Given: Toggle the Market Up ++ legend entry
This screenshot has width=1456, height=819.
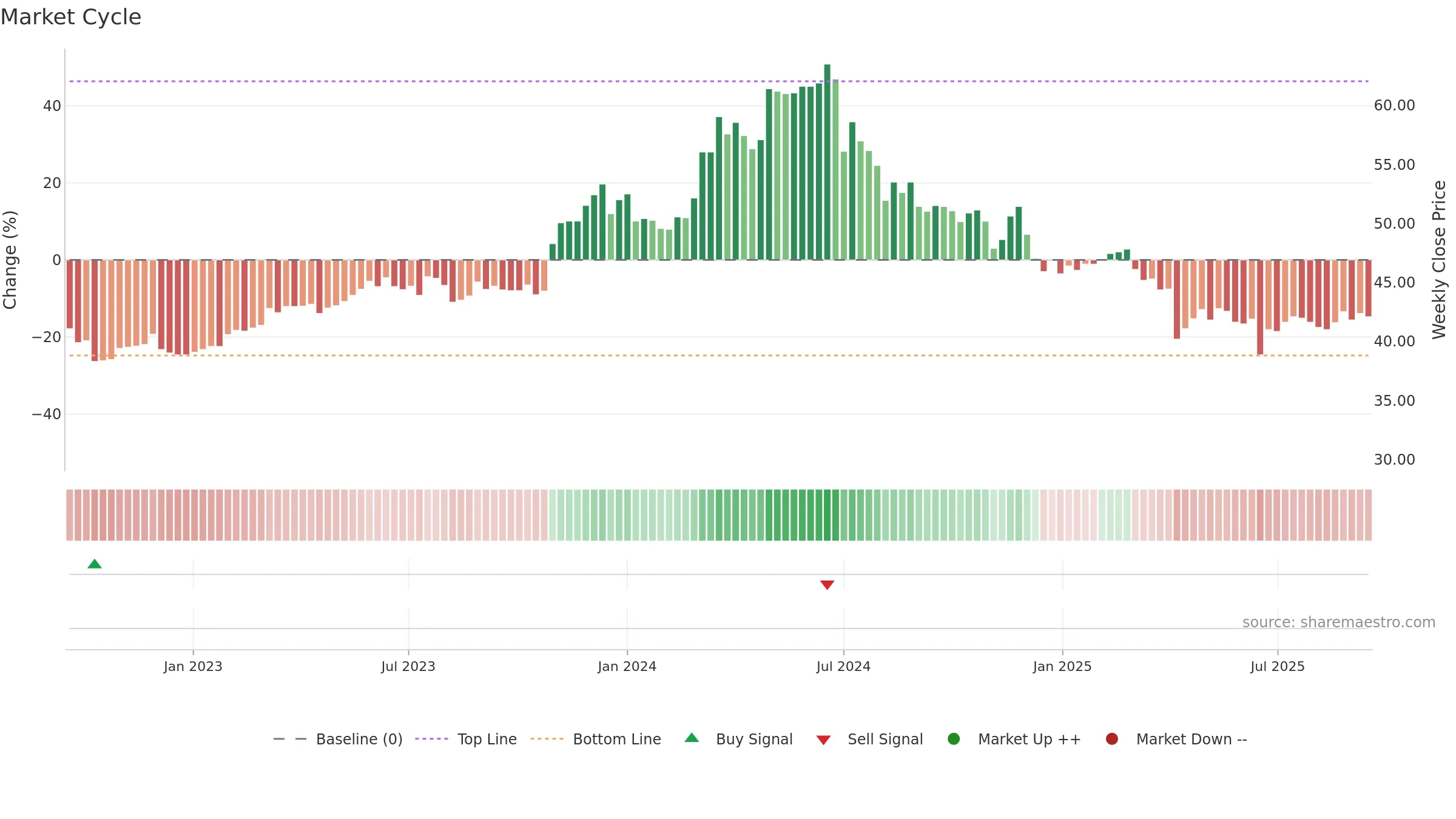Looking at the screenshot, I should (1014, 739).
